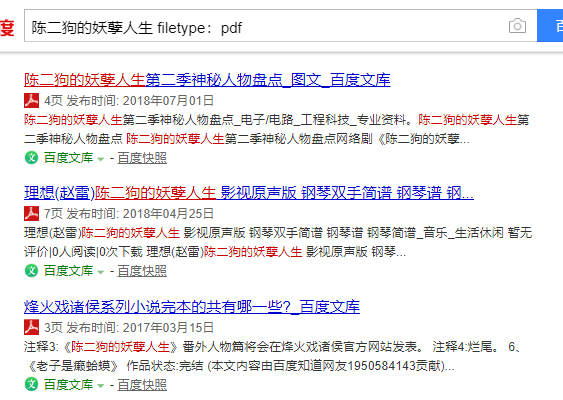Expand dropdown arrow next to second 百度文库
This screenshot has height=400, width=563.
point(101,272)
